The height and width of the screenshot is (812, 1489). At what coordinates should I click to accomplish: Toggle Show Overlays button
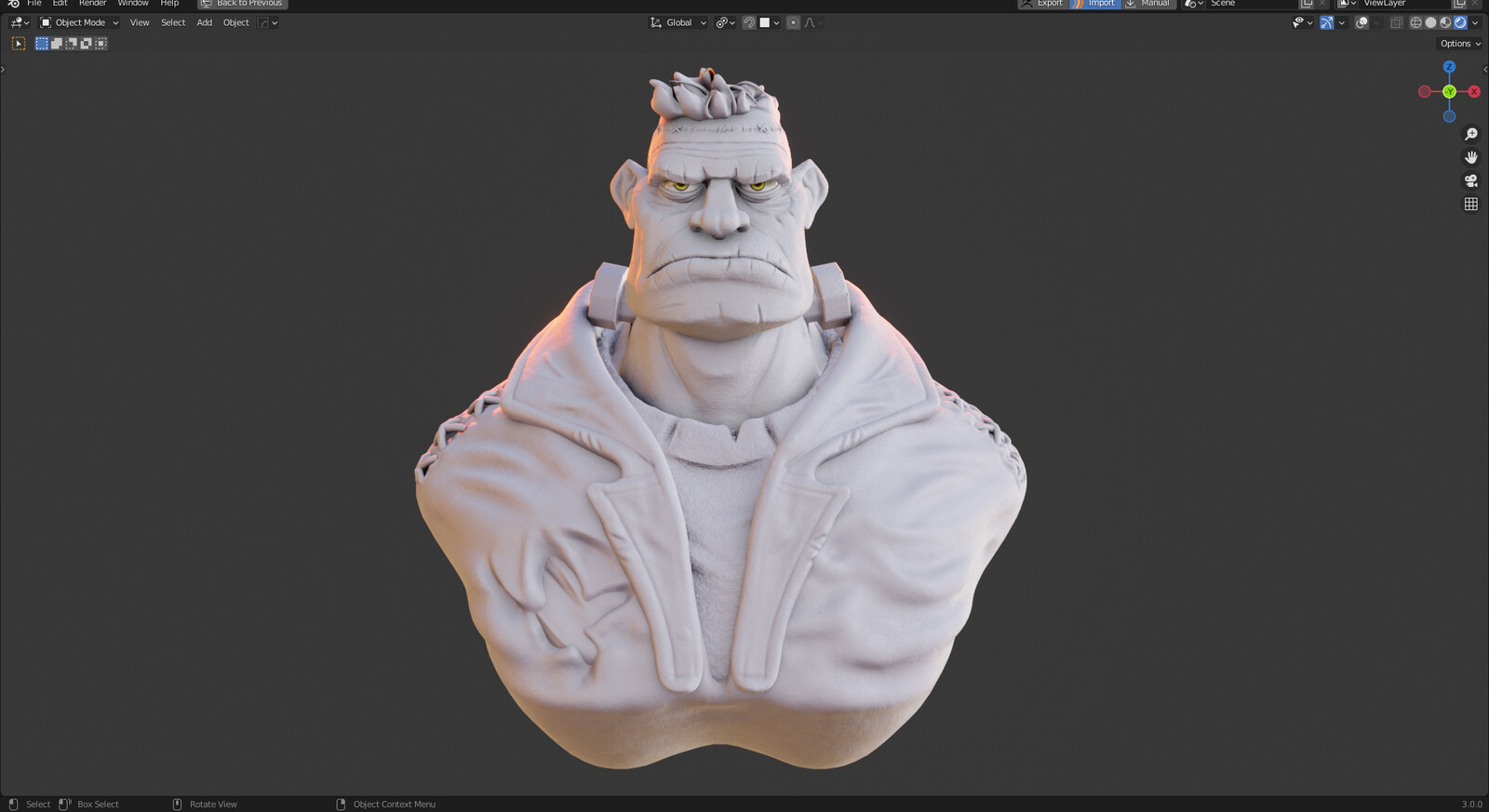pyautogui.click(x=1362, y=22)
